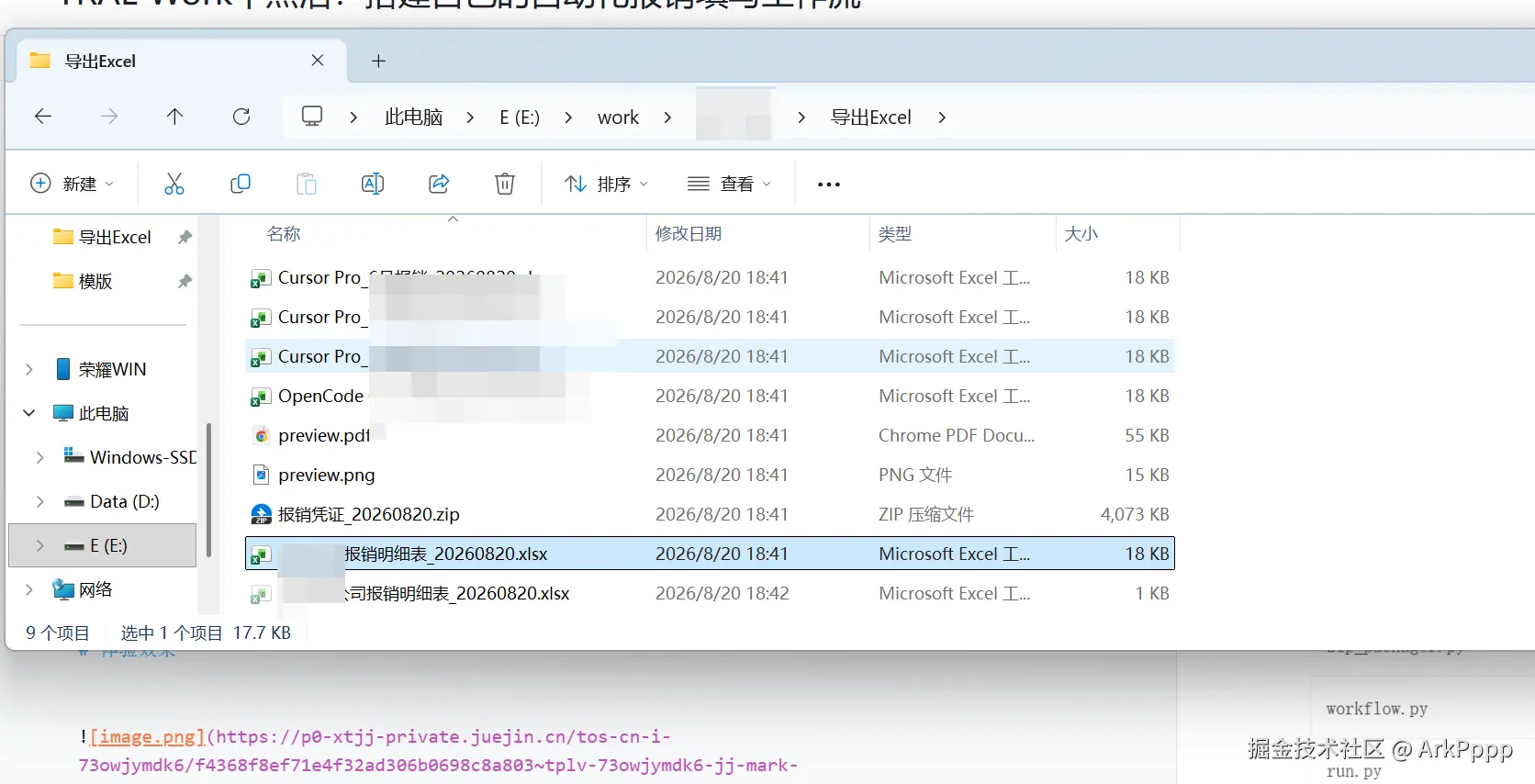Click the preview.png image file icon

click(x=261, y=476)
